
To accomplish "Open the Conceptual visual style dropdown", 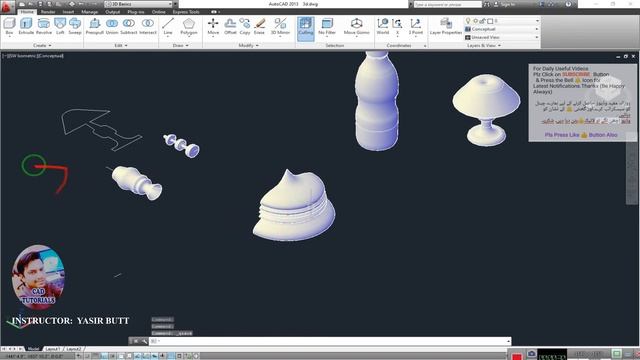I will 502,29.
